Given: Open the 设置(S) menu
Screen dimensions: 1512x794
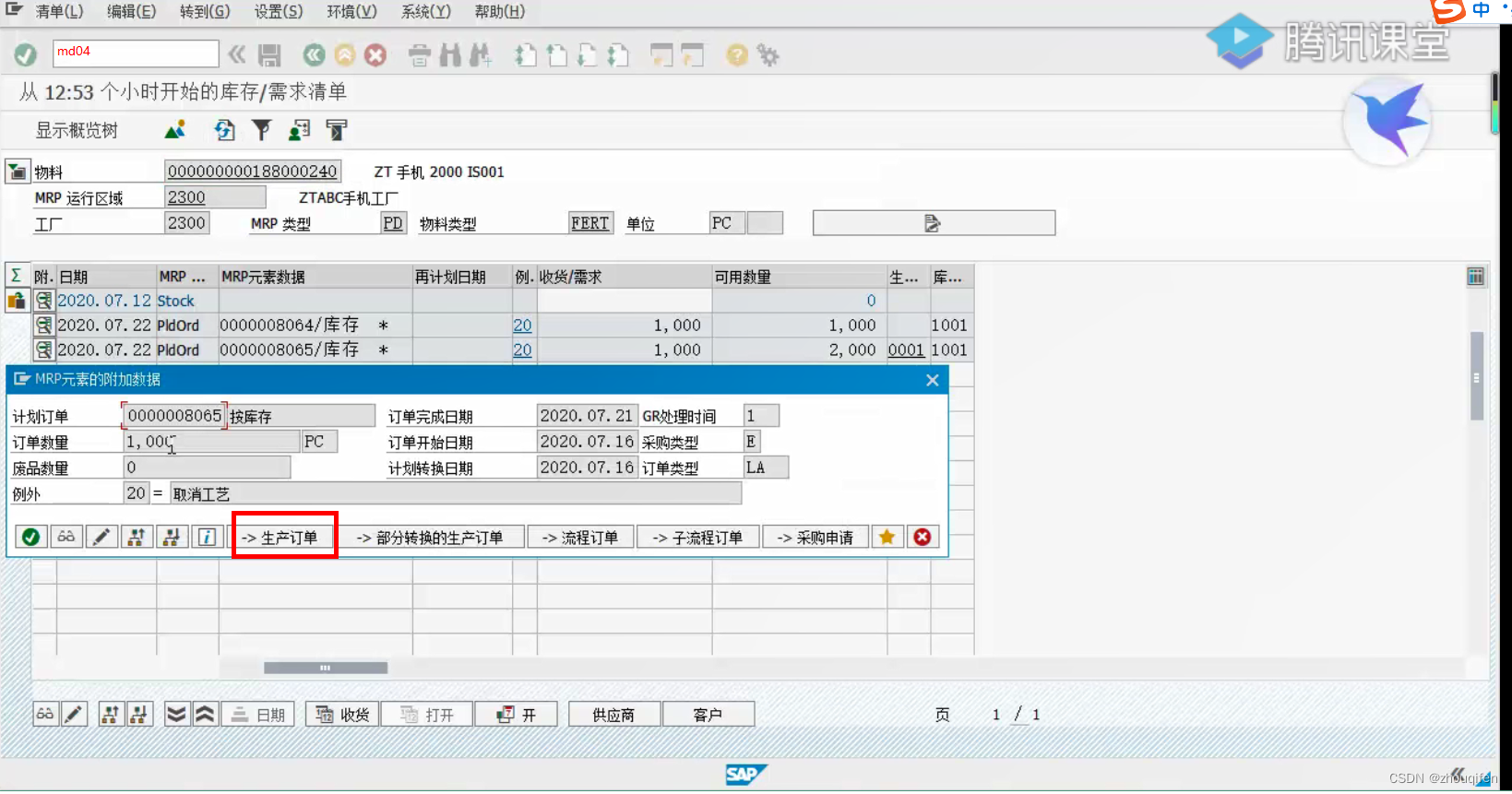Looking at the screenshot, I should [278, 12].
